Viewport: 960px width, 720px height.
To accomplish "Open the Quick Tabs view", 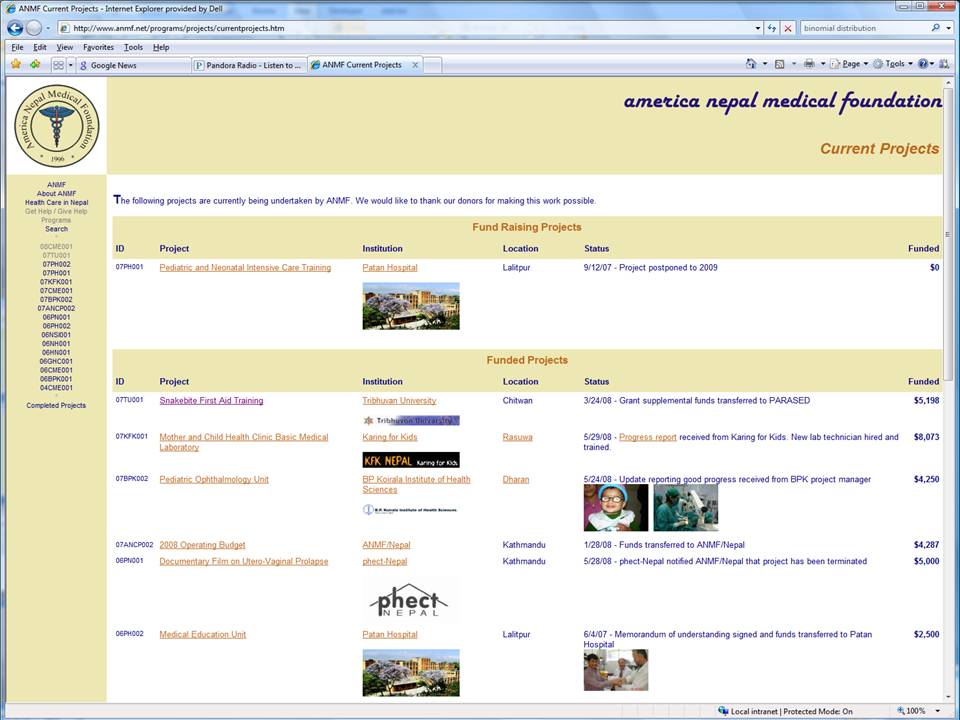I will pos(58,65).
